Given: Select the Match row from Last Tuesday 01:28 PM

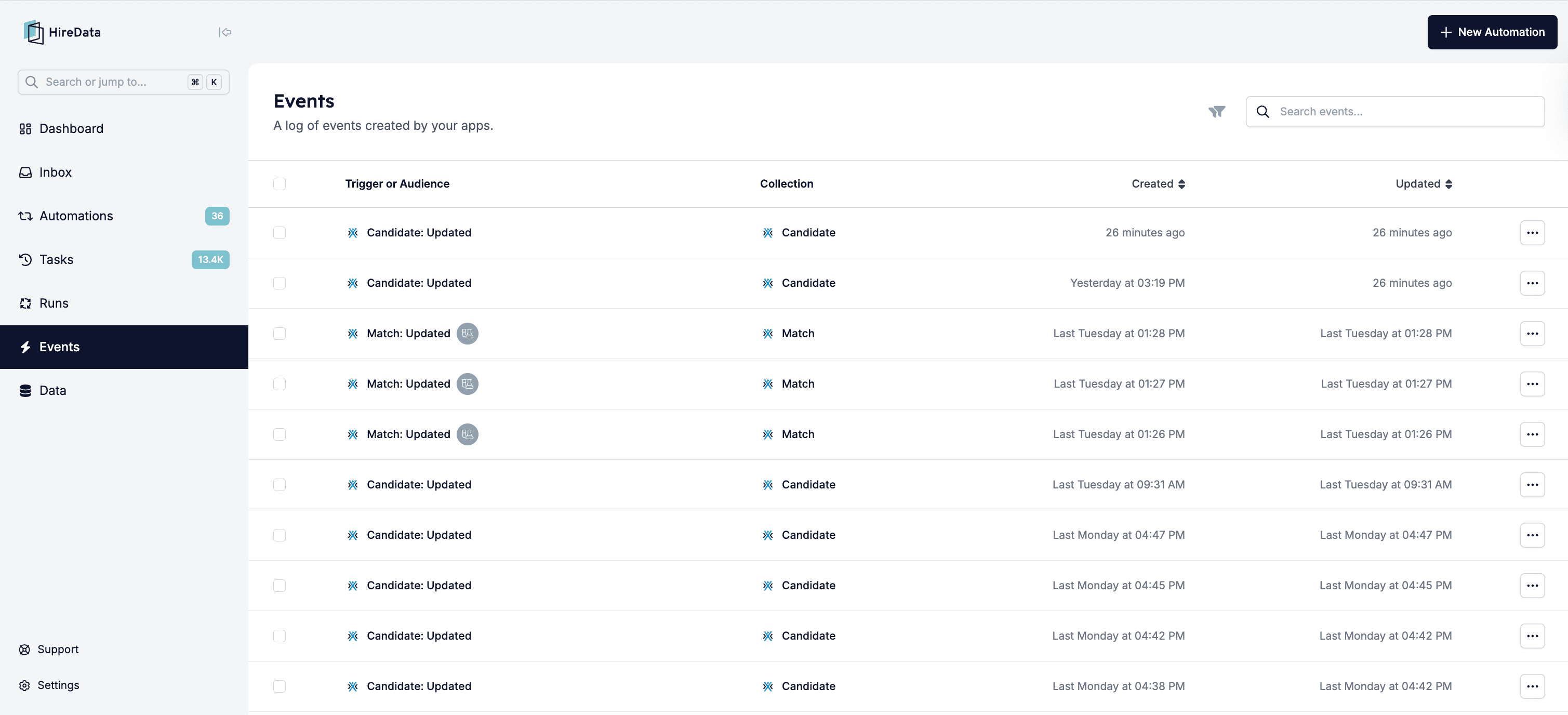Looking at the screenshot, I should tap(280, 334).
